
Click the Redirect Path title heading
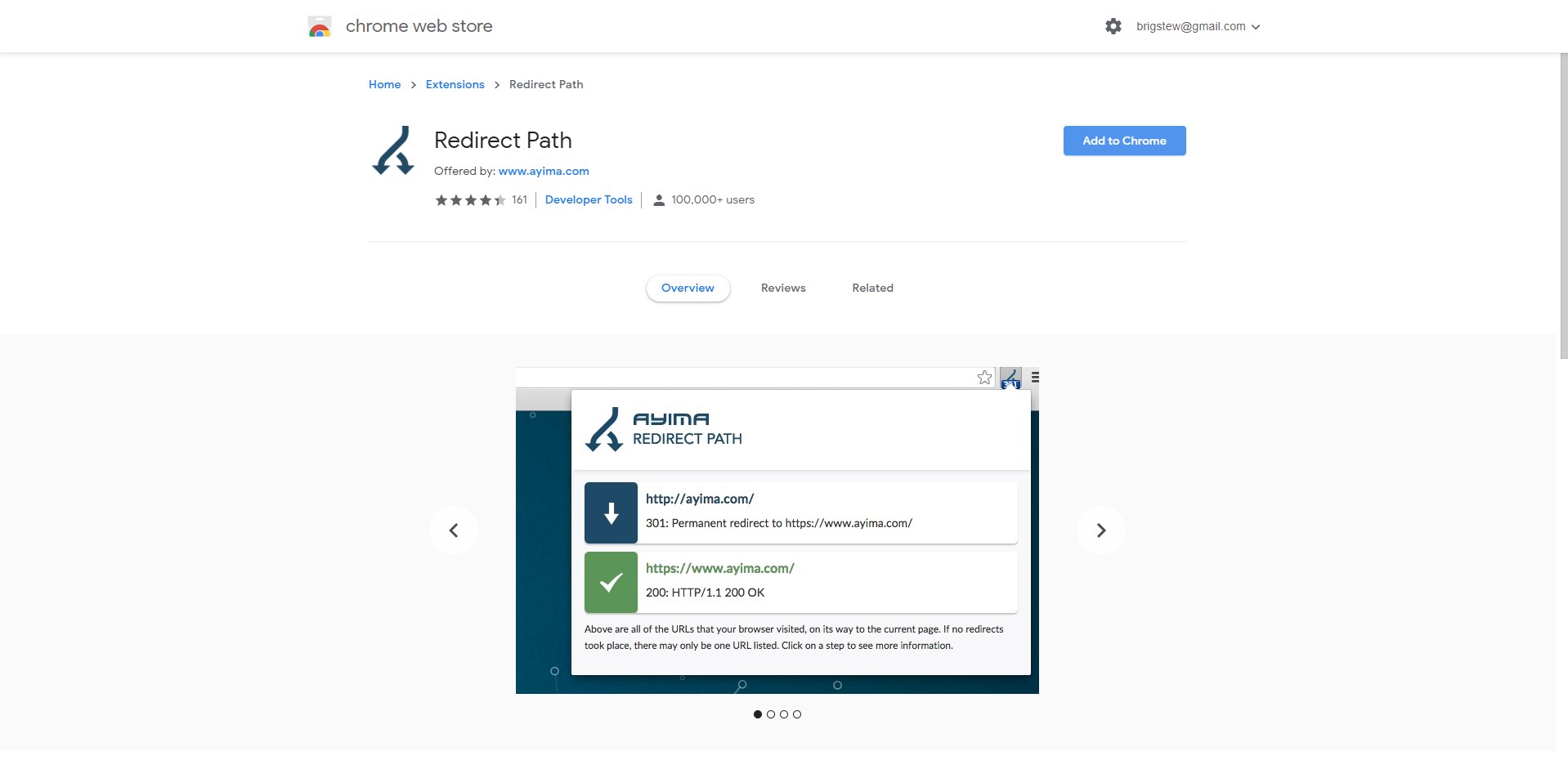coord(503,141)
